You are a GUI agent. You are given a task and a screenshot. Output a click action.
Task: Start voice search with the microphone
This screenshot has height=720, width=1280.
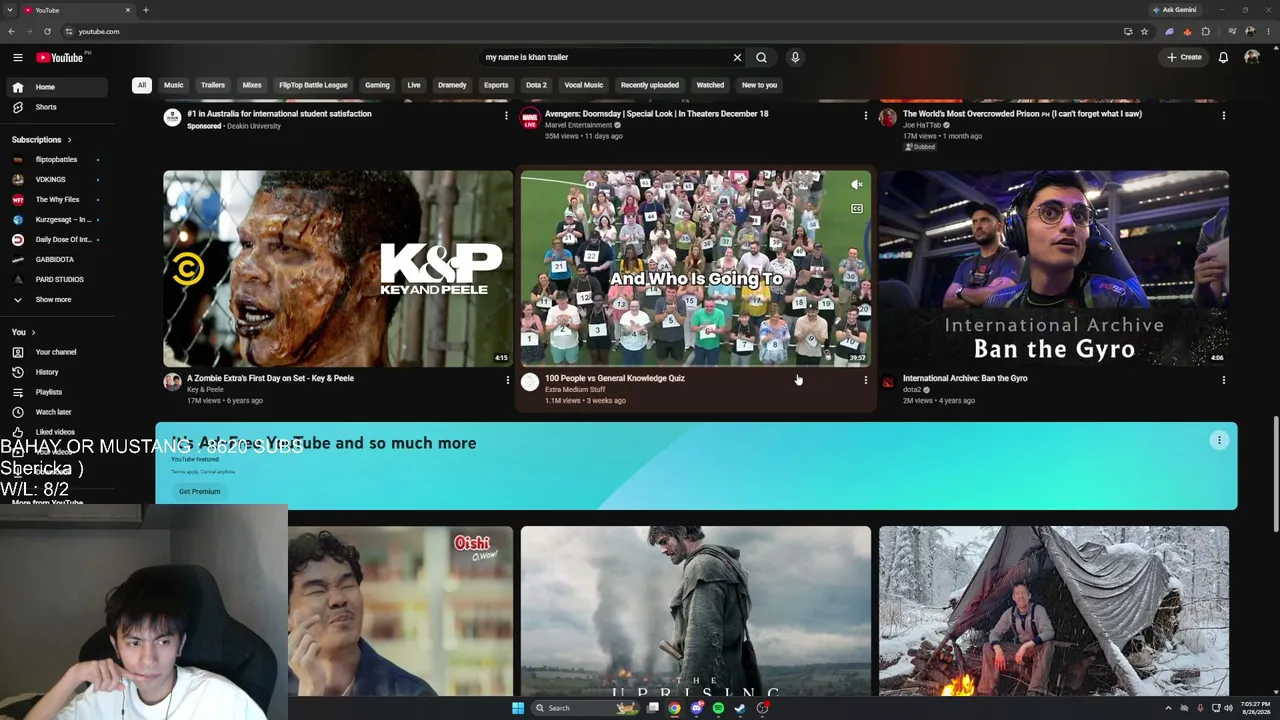point(795,57)
